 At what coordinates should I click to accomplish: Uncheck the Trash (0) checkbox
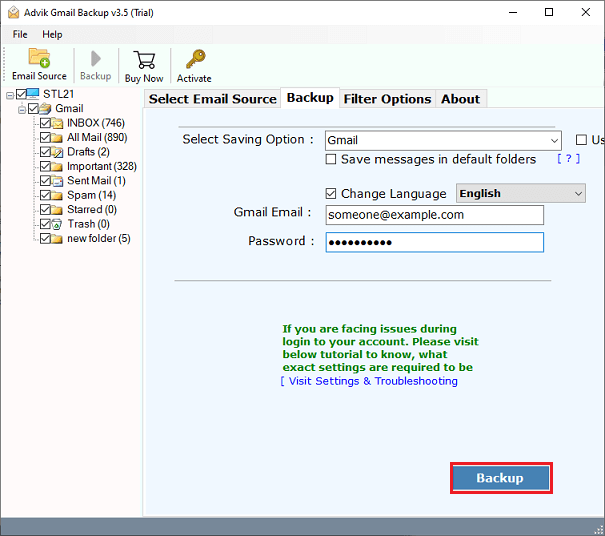pos(46,224)
